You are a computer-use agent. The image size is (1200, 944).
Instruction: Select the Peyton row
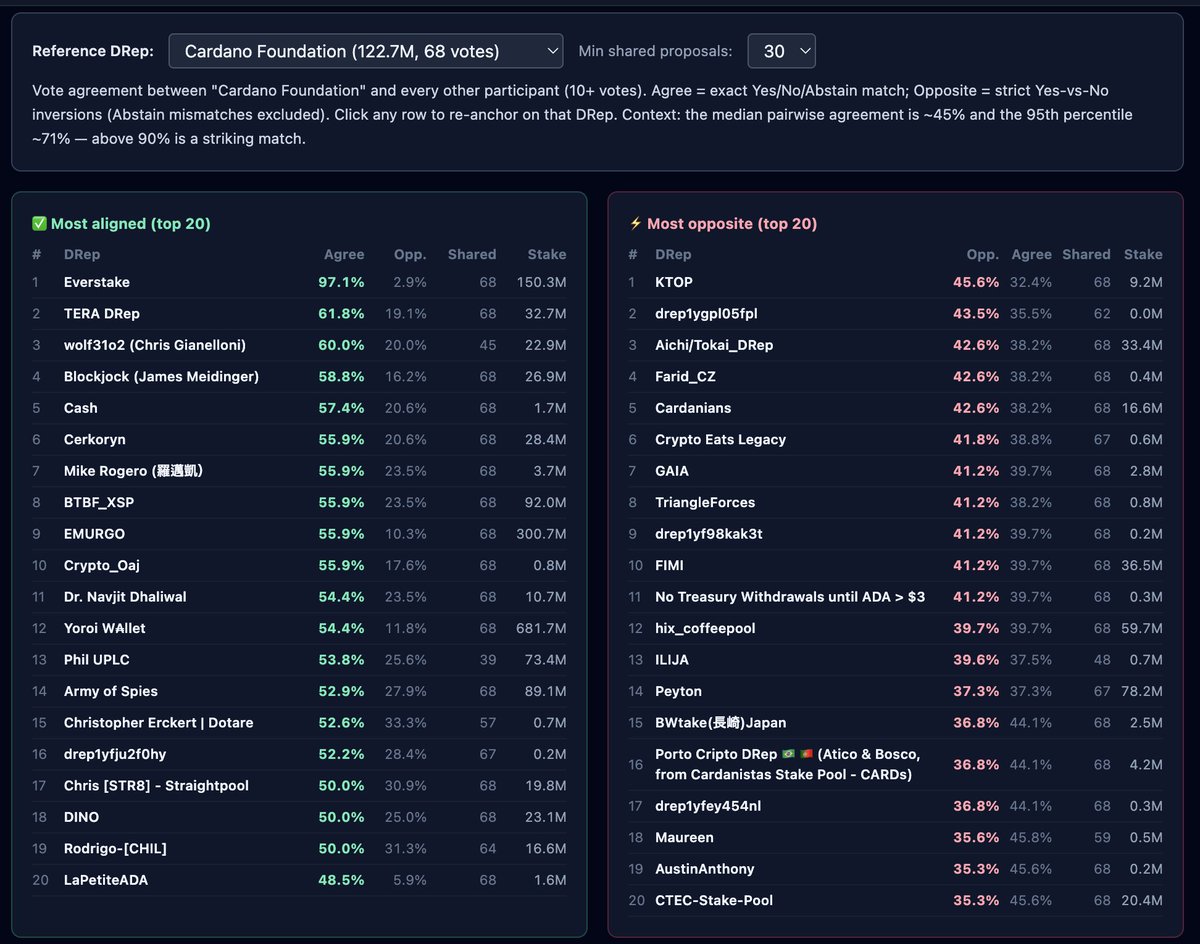click(x=895, y=691)
